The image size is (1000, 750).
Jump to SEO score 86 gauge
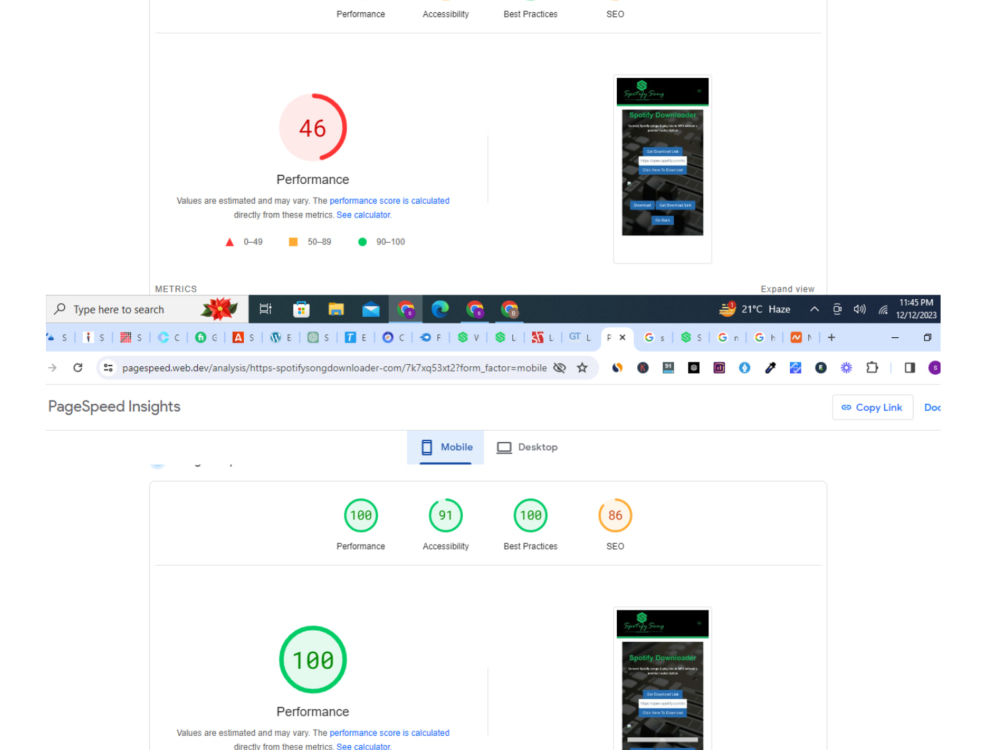click(615, 515)
